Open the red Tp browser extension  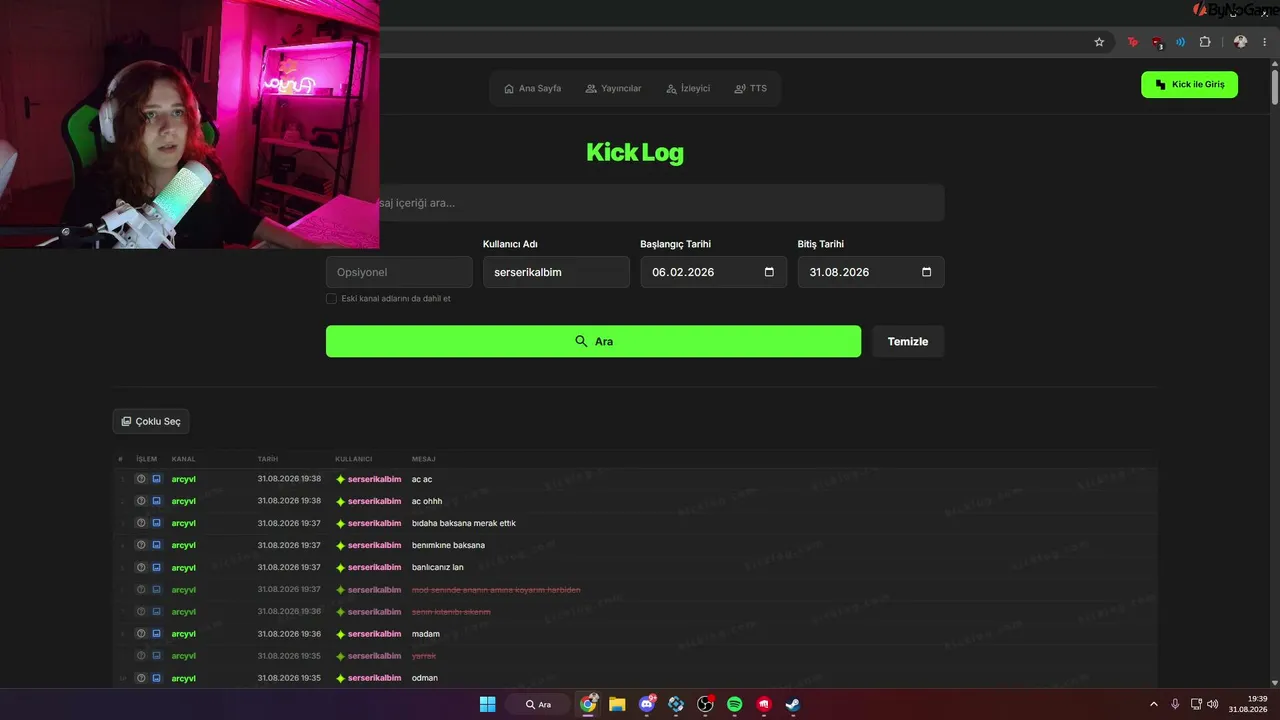tap(1133, 42)
